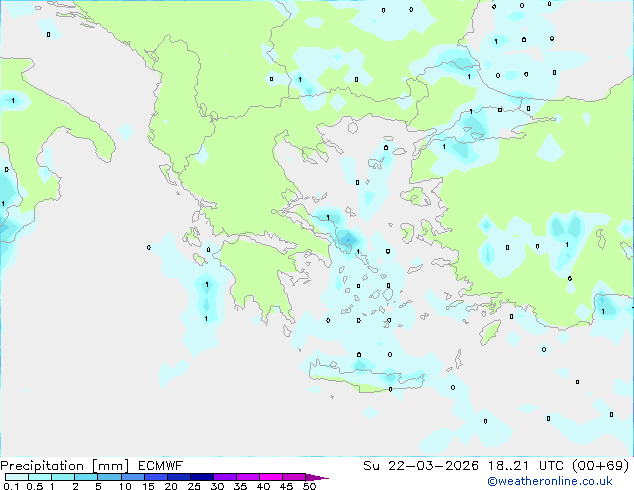Click the legend label '10'
This screenshot has width=634, height=490.
pos(125,486)
